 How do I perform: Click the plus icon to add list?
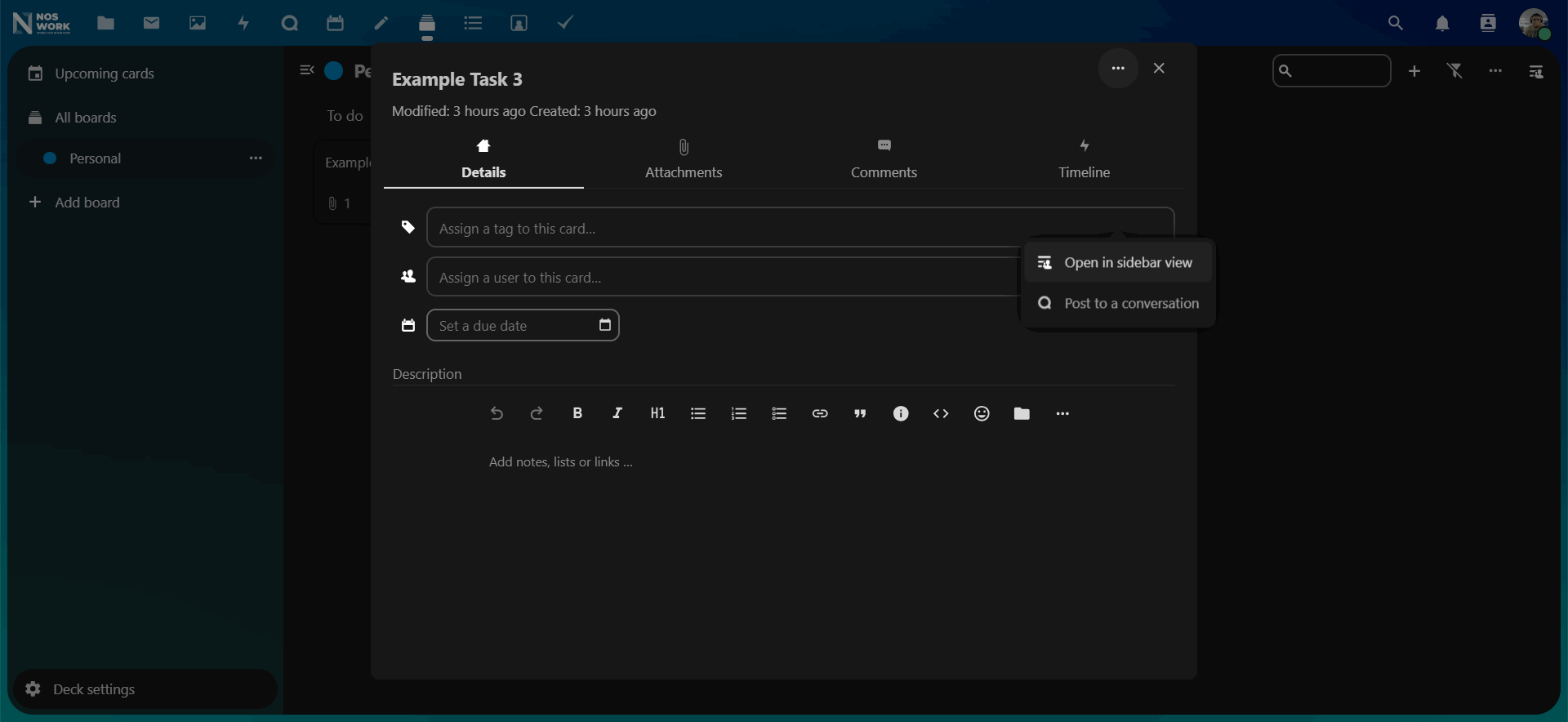(1414, 71)
